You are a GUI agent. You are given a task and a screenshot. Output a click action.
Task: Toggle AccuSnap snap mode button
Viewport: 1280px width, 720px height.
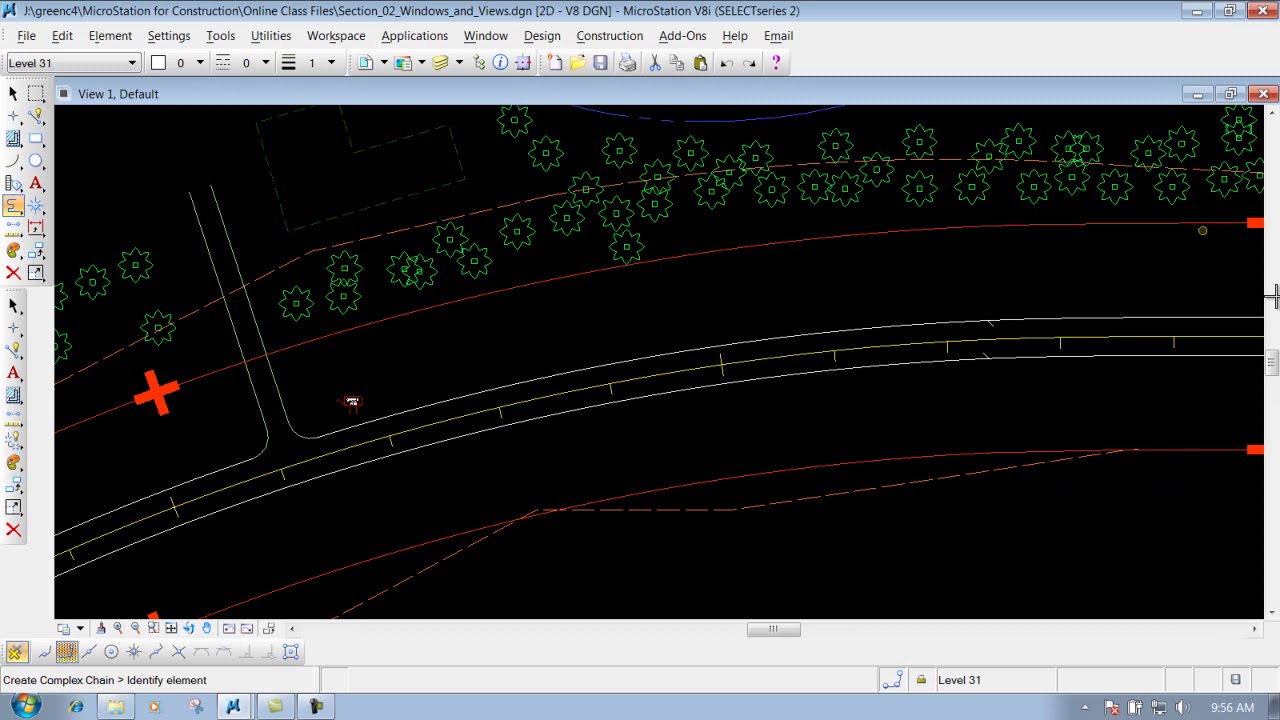(x=16, y=652)
